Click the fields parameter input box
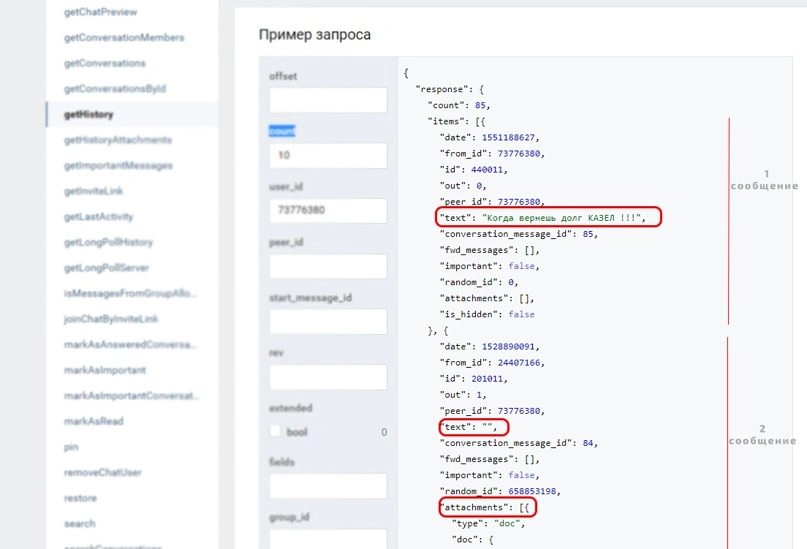 (327, 487)
